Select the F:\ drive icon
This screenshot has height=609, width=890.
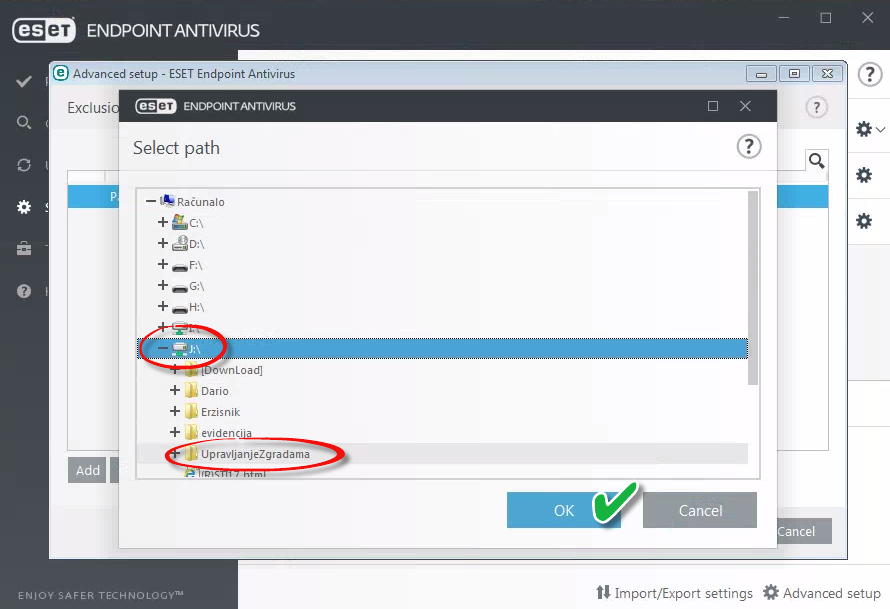pyautogui.click(x=179, y=266)
